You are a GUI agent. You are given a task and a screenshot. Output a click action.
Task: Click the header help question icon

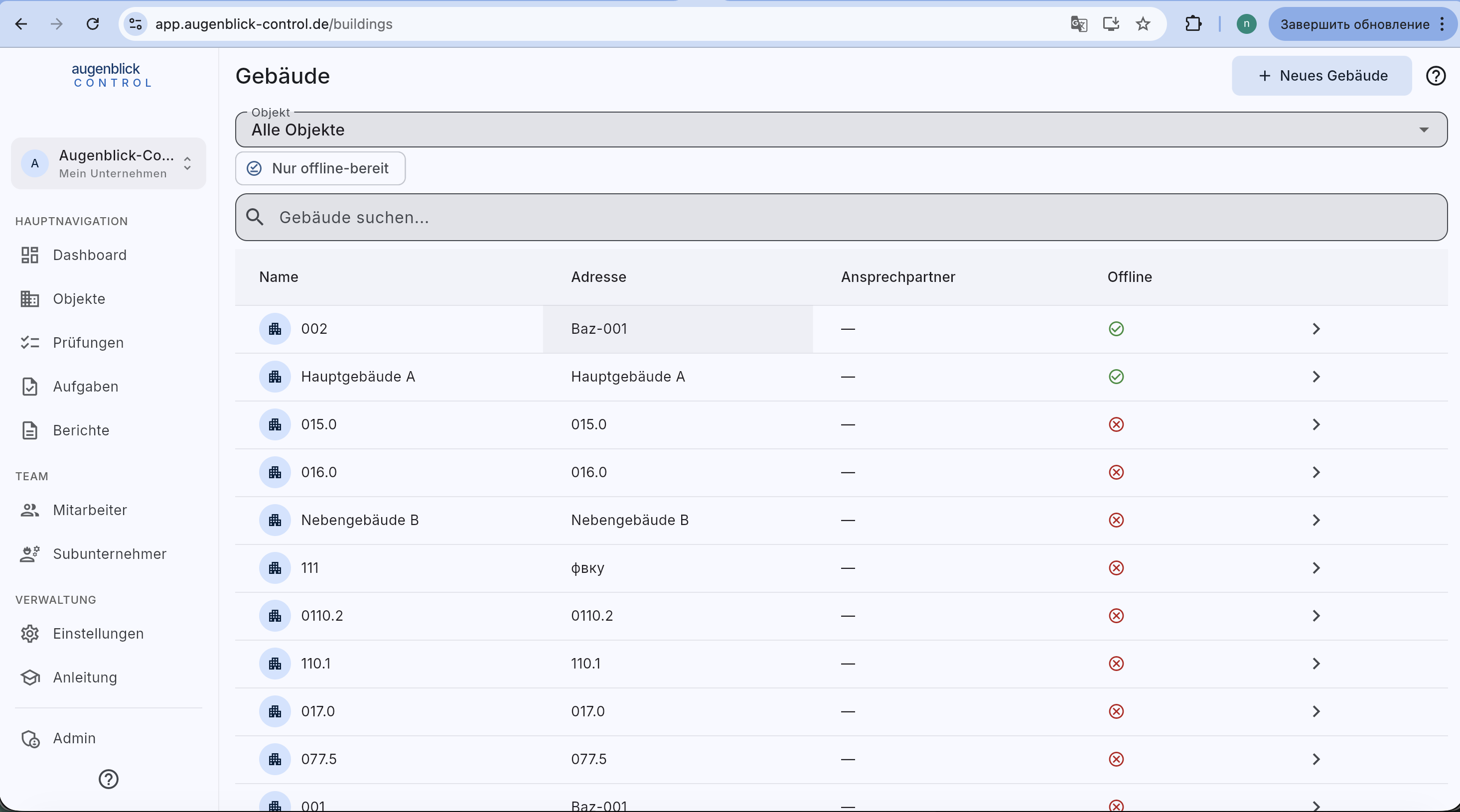(x=1436, y=75)
